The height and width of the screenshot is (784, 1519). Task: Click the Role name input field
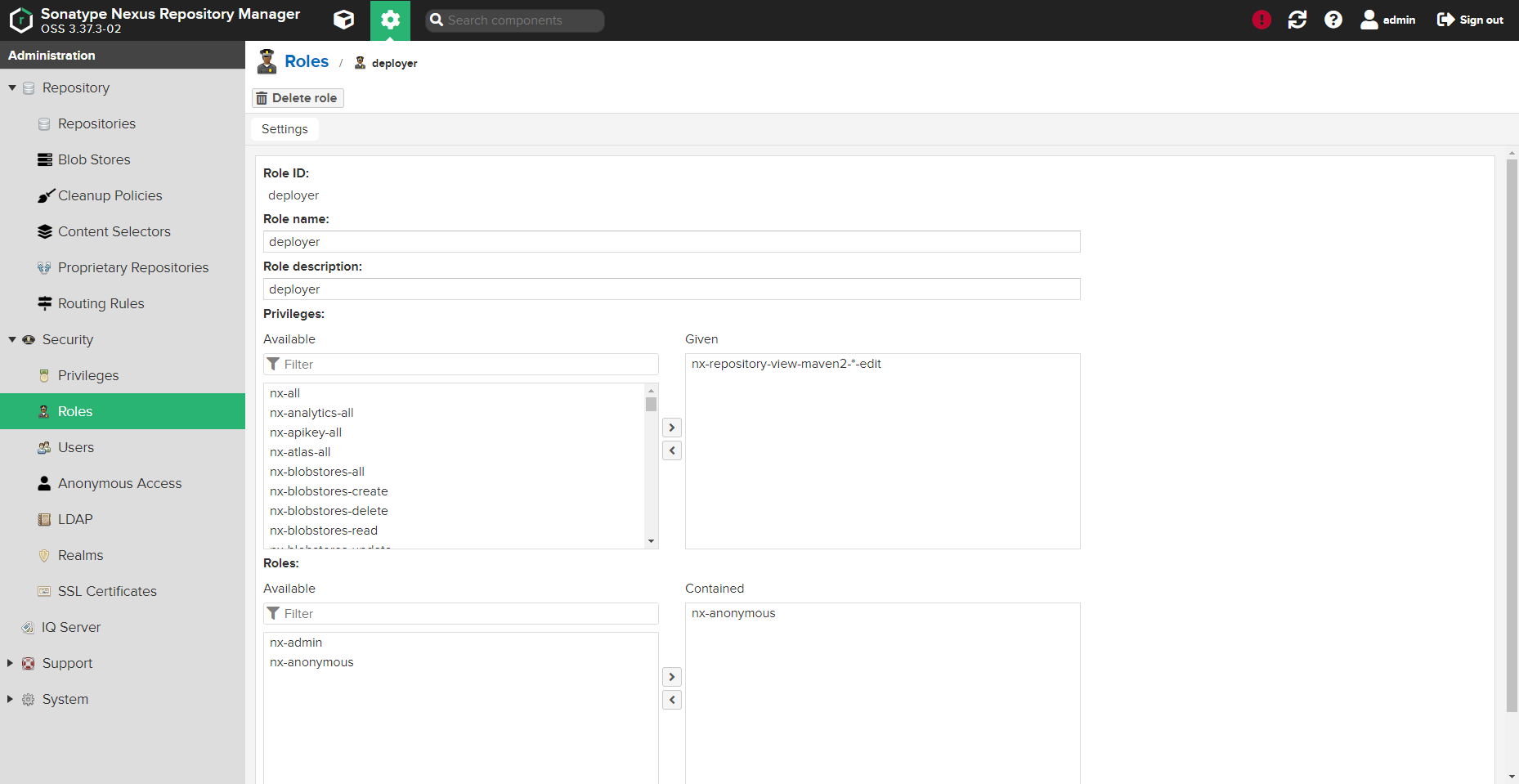pyautogui.click(x=671, y=242)
